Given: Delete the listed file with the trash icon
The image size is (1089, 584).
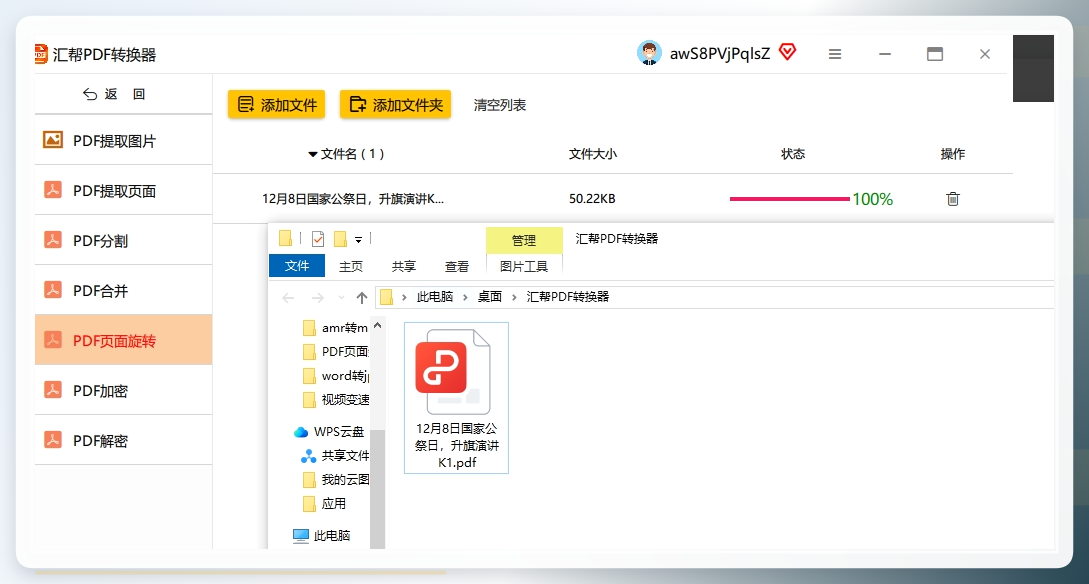Looking at the screenshot, I should pyautogui.click(x=953, y=199).
